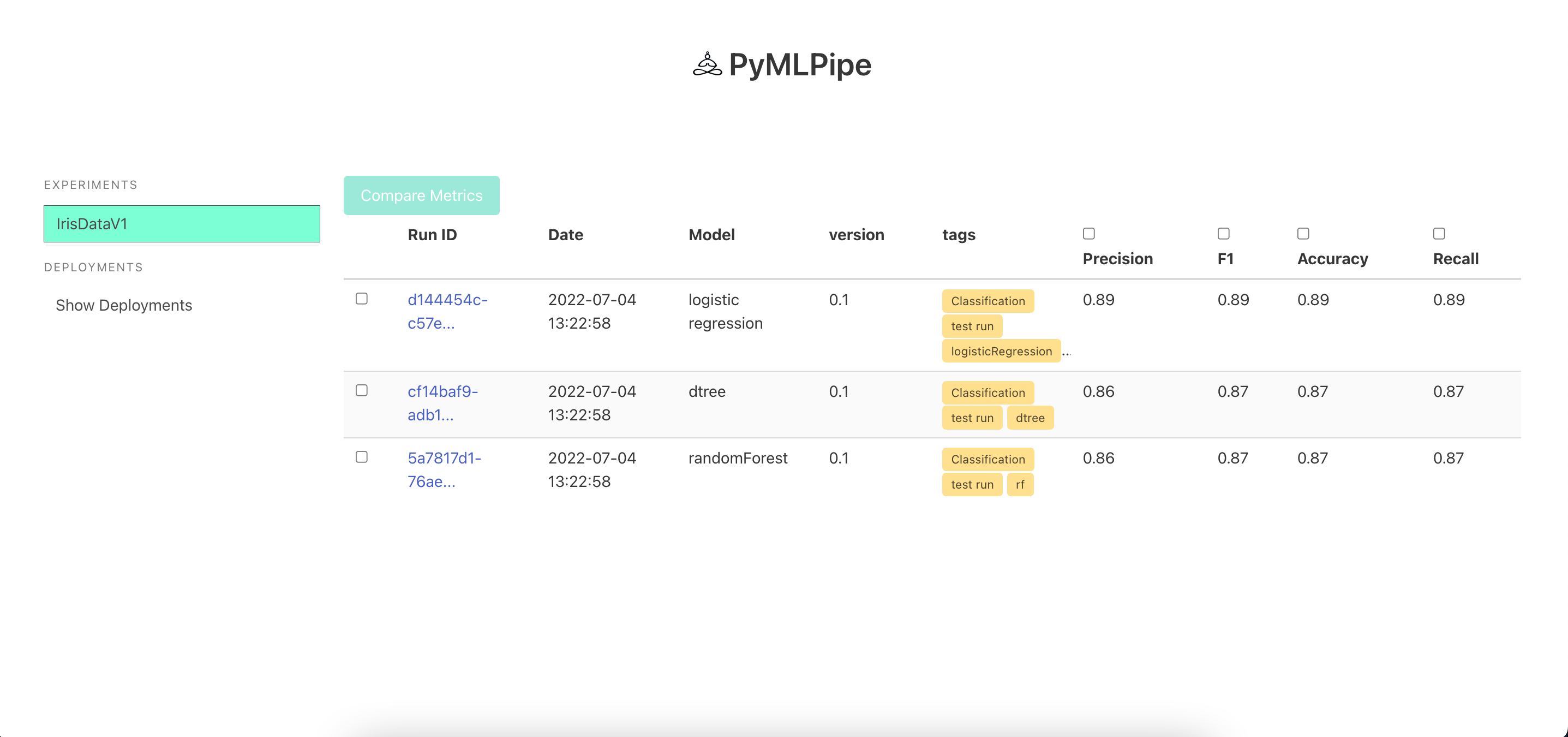Check the Precision column checkbox
Viewport: 1568px width, 737px height.
tap(1088, 233)
